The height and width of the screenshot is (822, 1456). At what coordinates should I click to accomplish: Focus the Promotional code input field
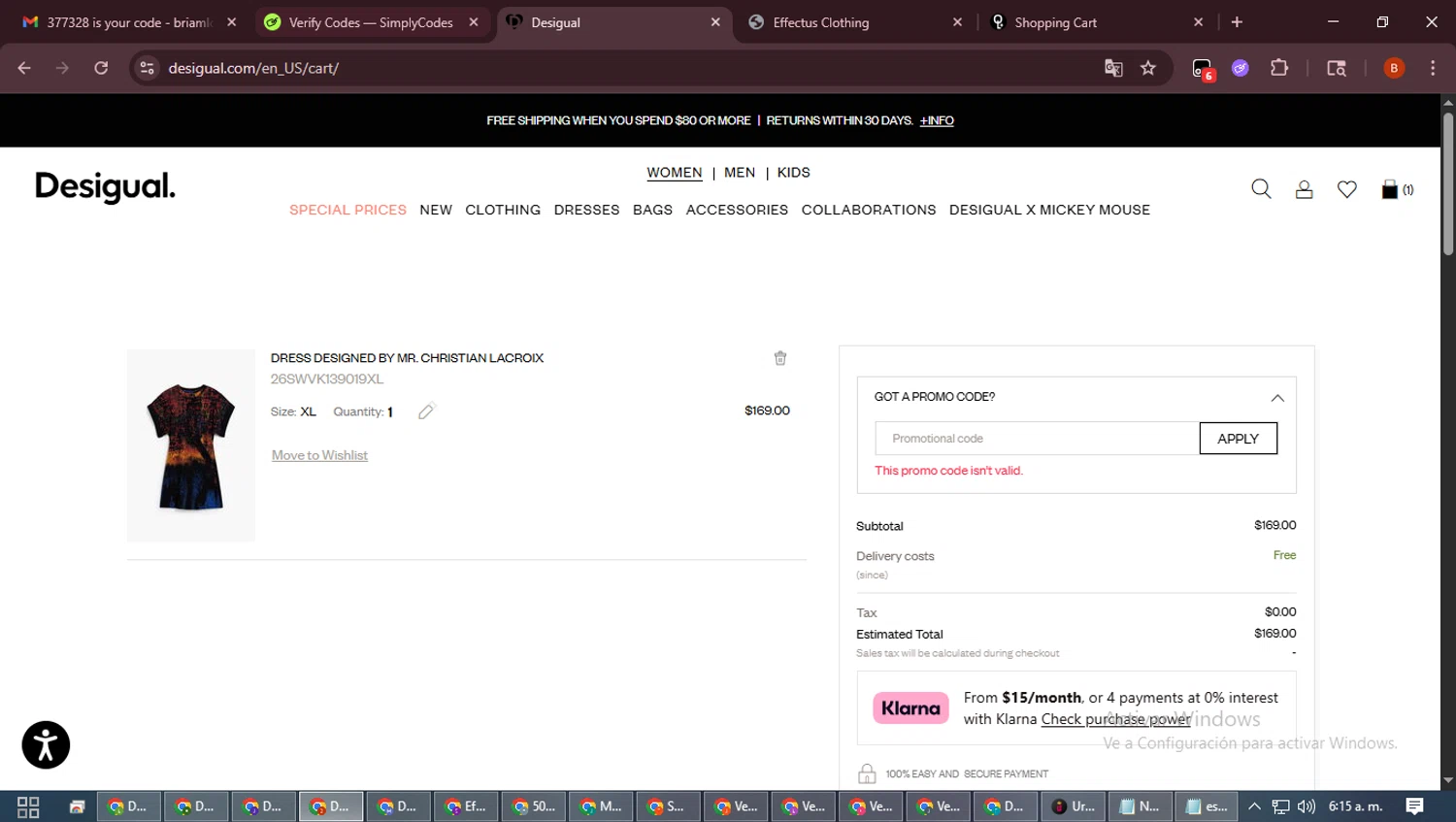pyautogui.click(x=1037, y=439)
